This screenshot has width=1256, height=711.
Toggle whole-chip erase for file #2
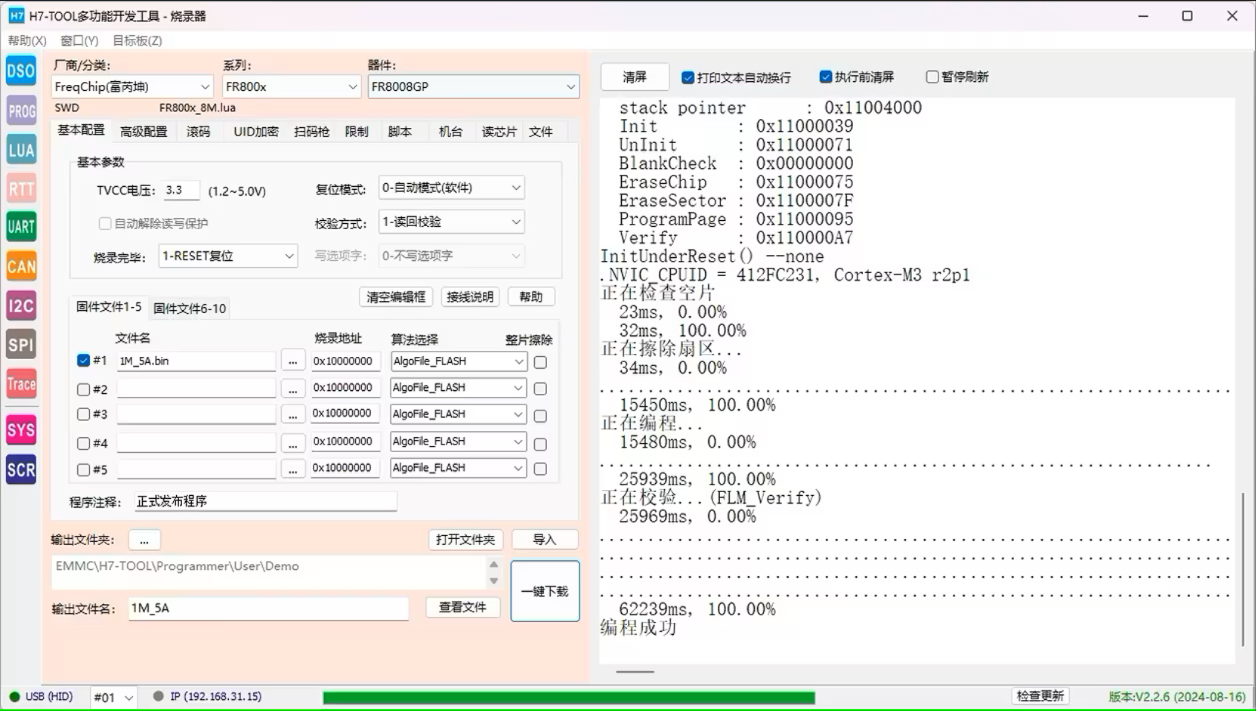pos(540,389)
